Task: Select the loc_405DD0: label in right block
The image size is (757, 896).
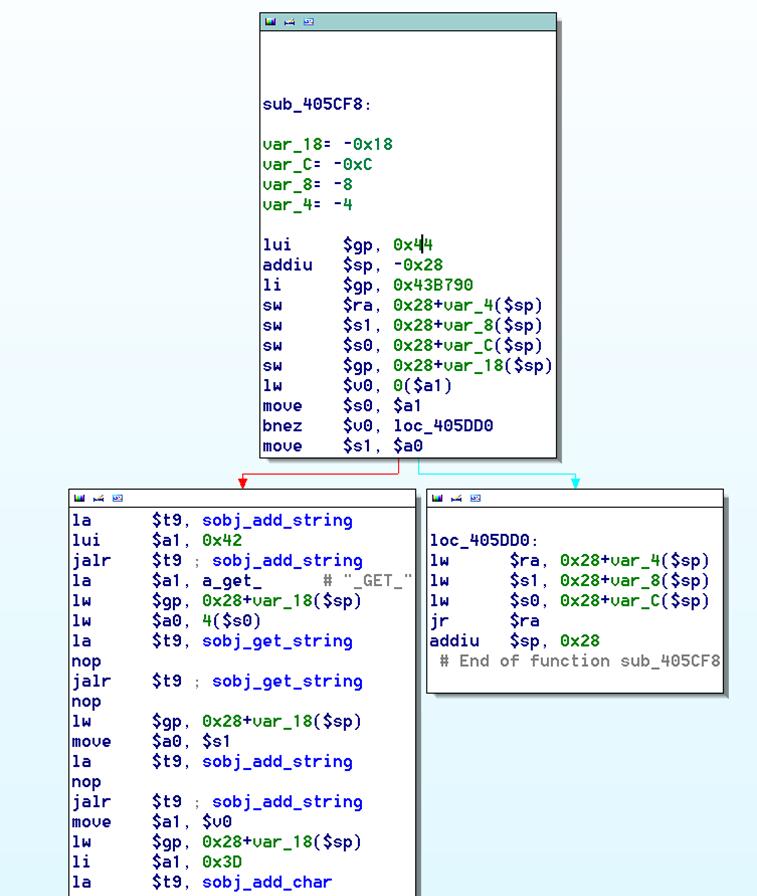Action: click(x=484, y=541)
